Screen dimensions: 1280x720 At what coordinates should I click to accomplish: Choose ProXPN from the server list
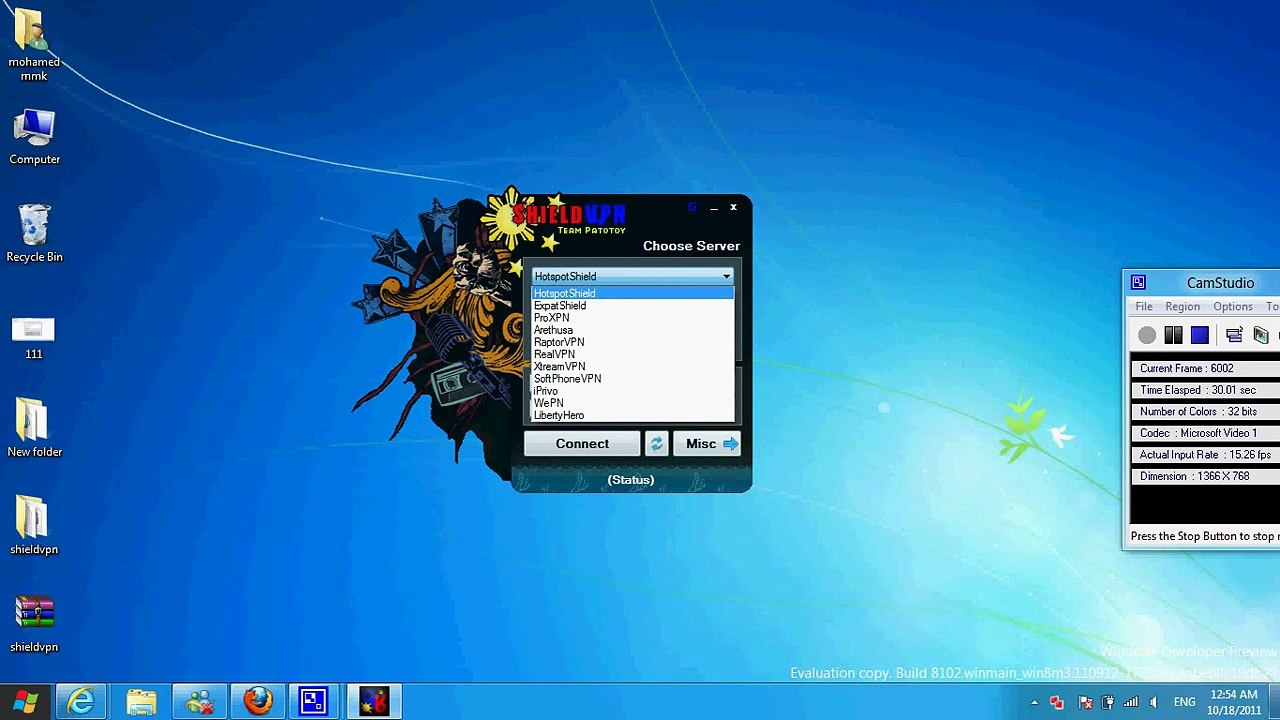click(632, 318)
